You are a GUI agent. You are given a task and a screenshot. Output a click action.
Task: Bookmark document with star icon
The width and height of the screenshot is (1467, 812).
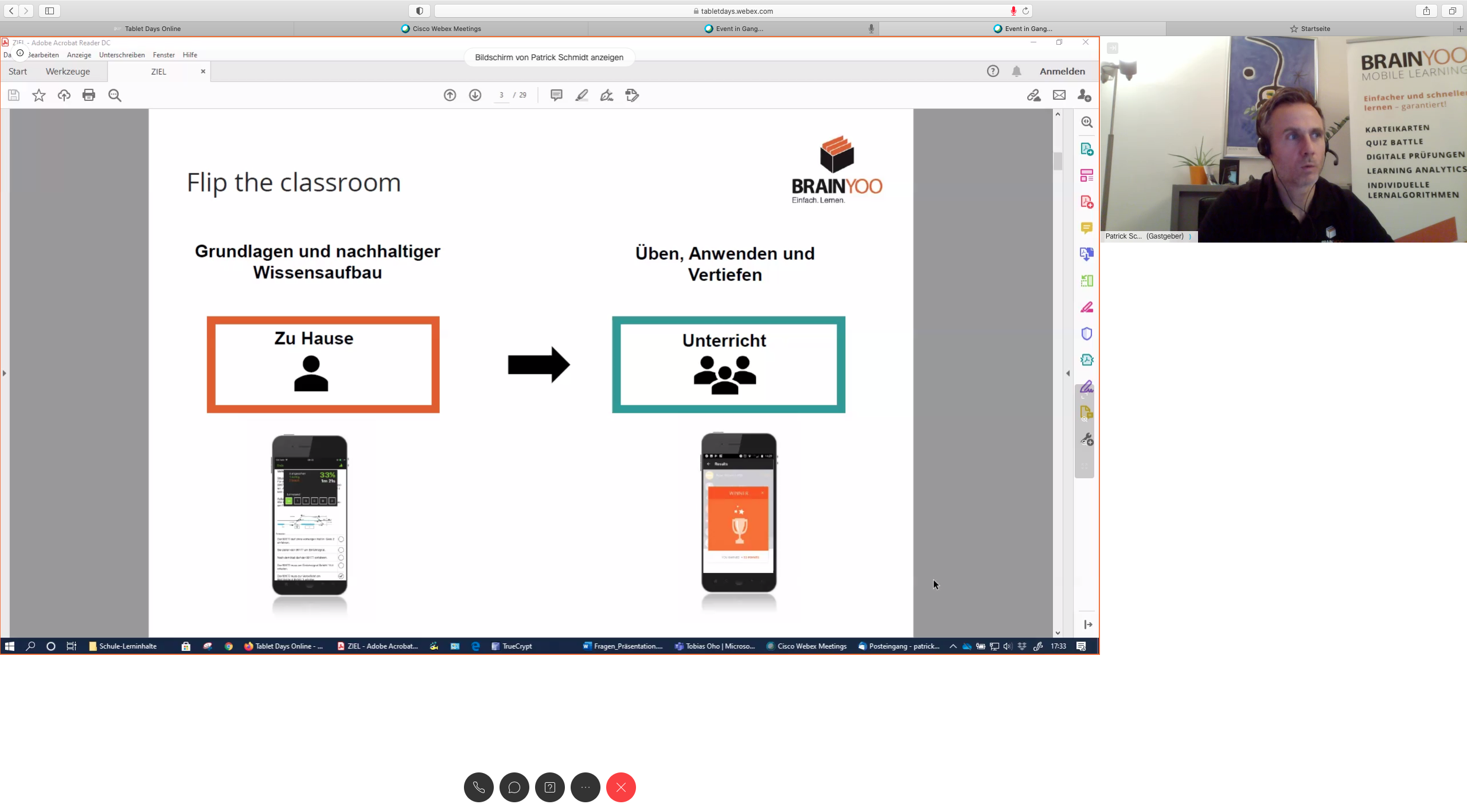[38, 95]
